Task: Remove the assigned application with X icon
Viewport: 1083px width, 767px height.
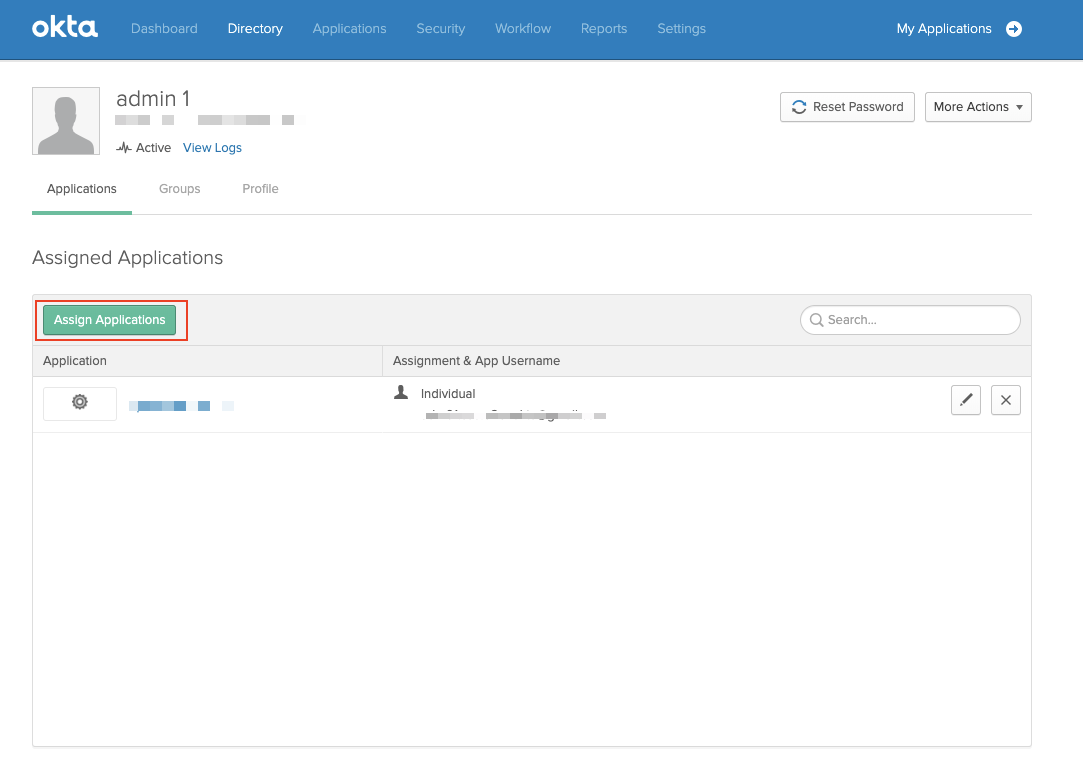Action: point(1006,400)
